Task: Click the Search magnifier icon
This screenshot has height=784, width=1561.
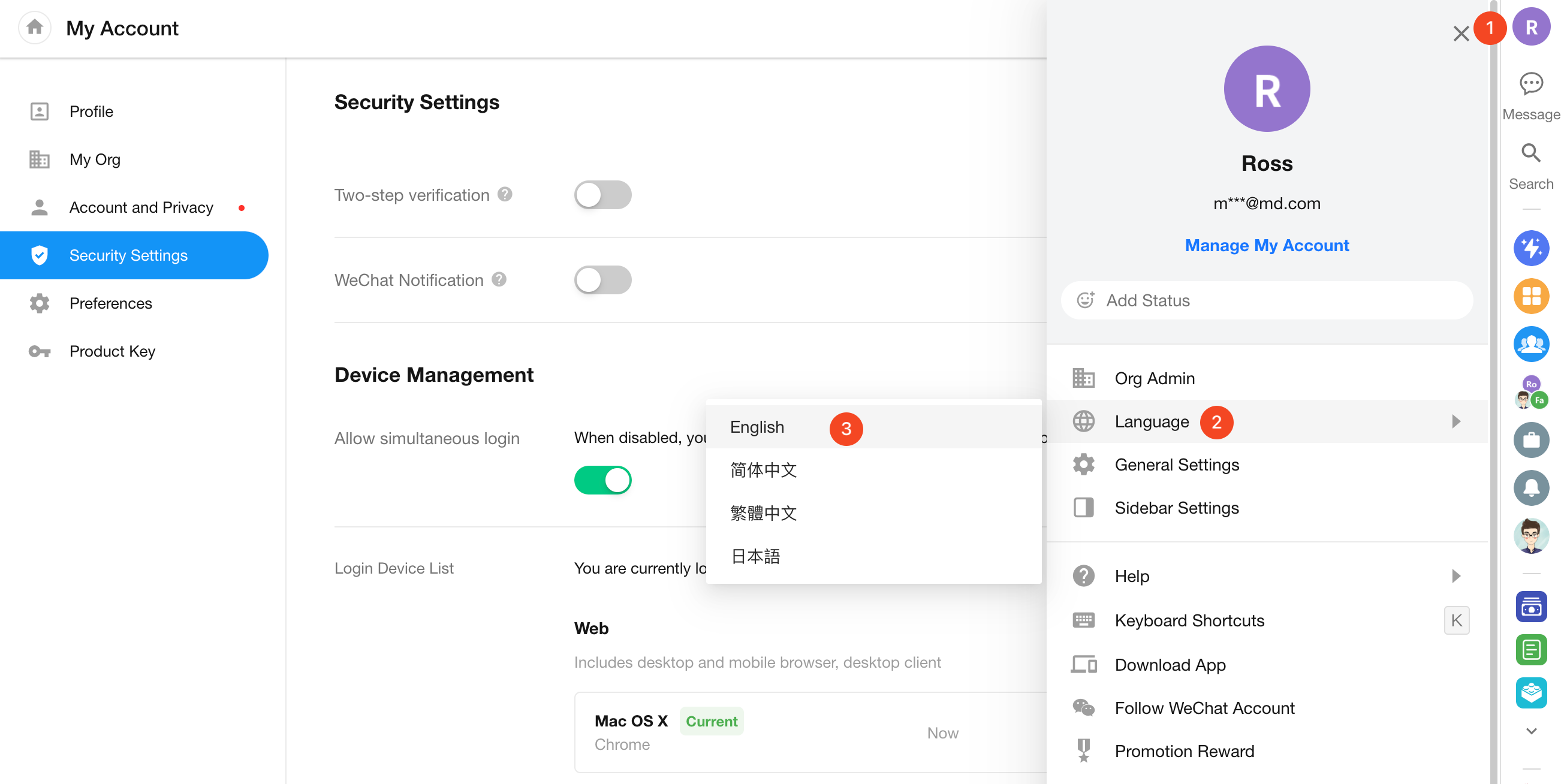Action: click(1530, 153)
